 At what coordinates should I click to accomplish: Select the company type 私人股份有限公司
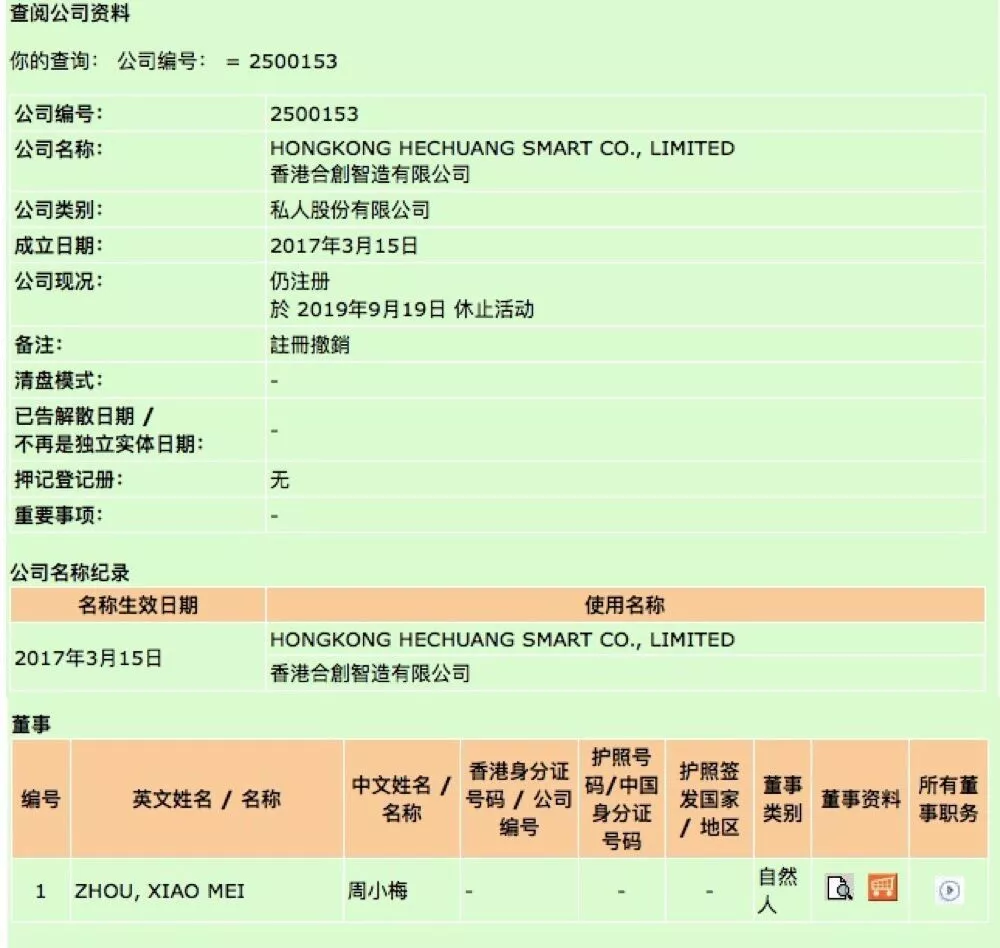[x=349, y=210]
